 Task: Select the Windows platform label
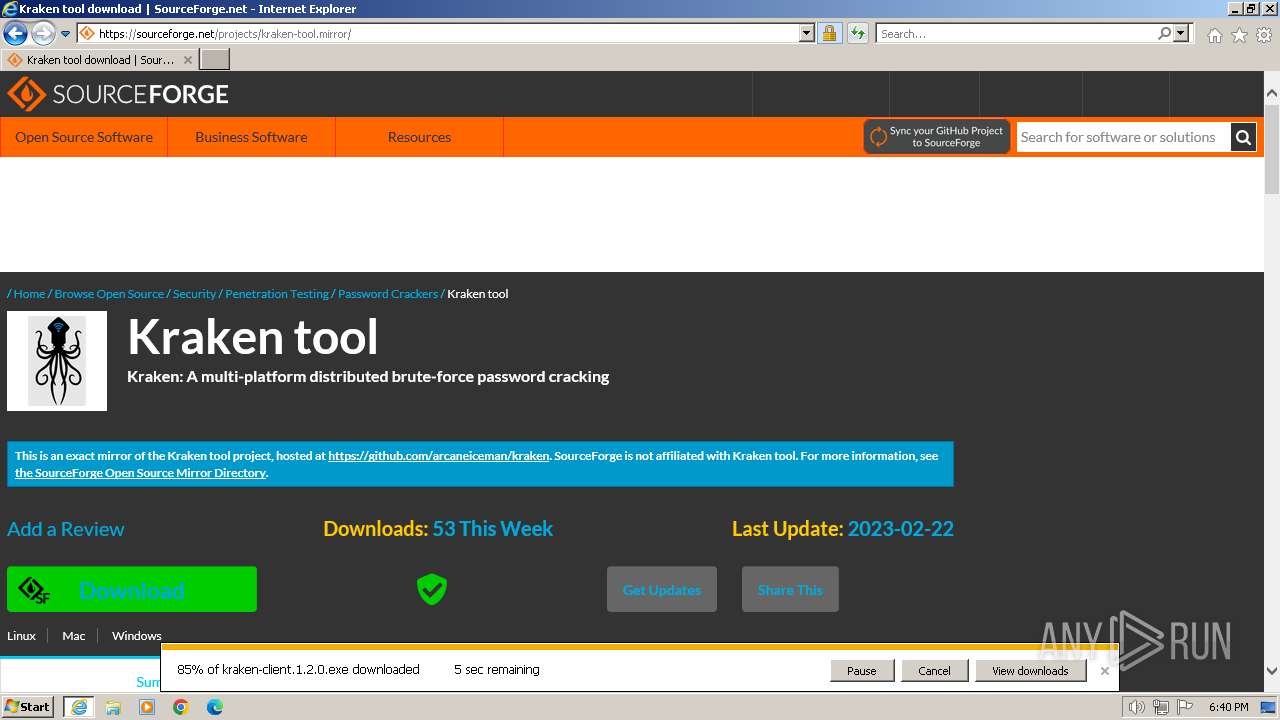tap(137, 636)
